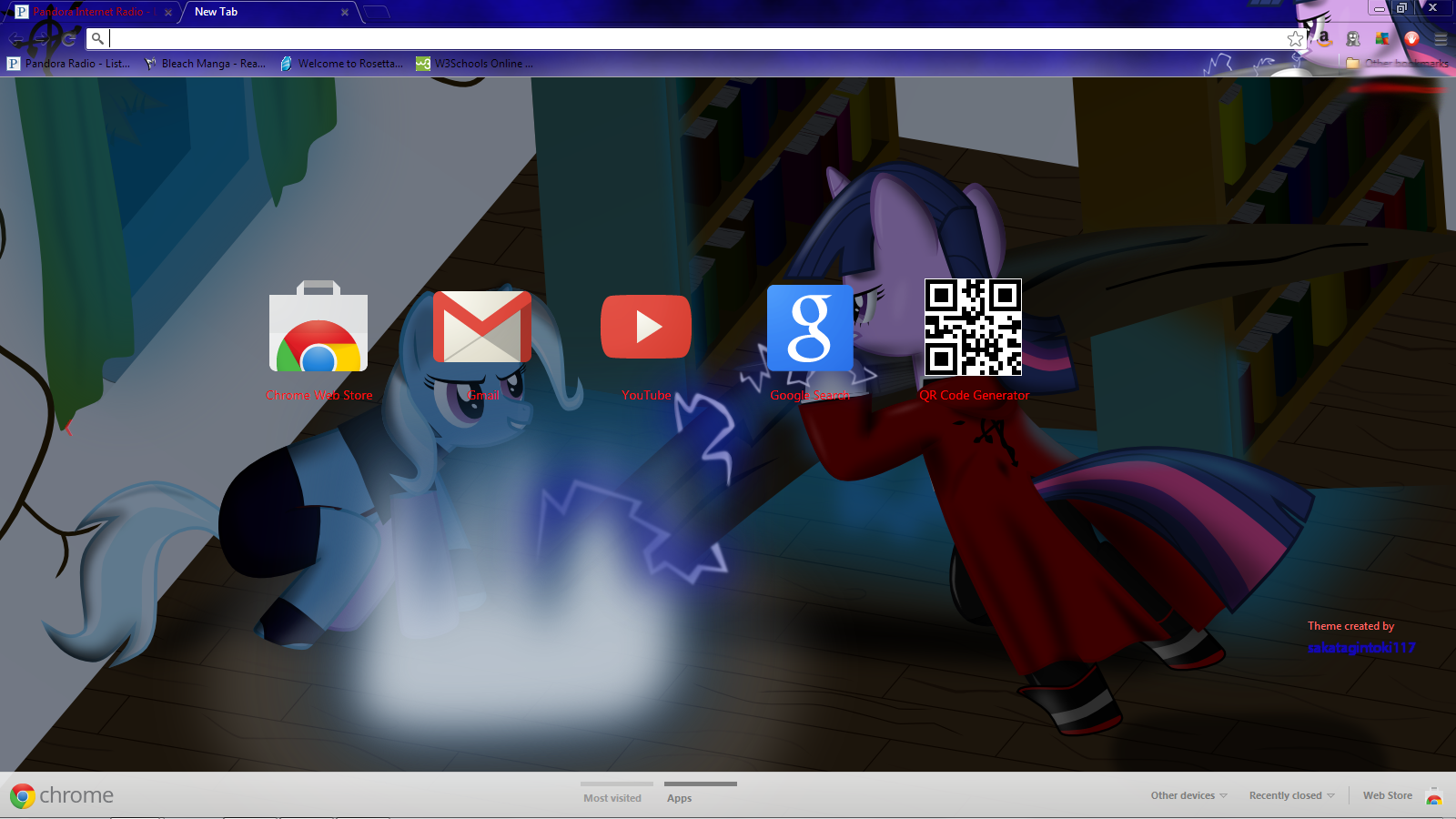Image resolution: width=1456 pixels, height=819 pixels.
Task: Open the Web Store footer link
Action: [1388, 795]
